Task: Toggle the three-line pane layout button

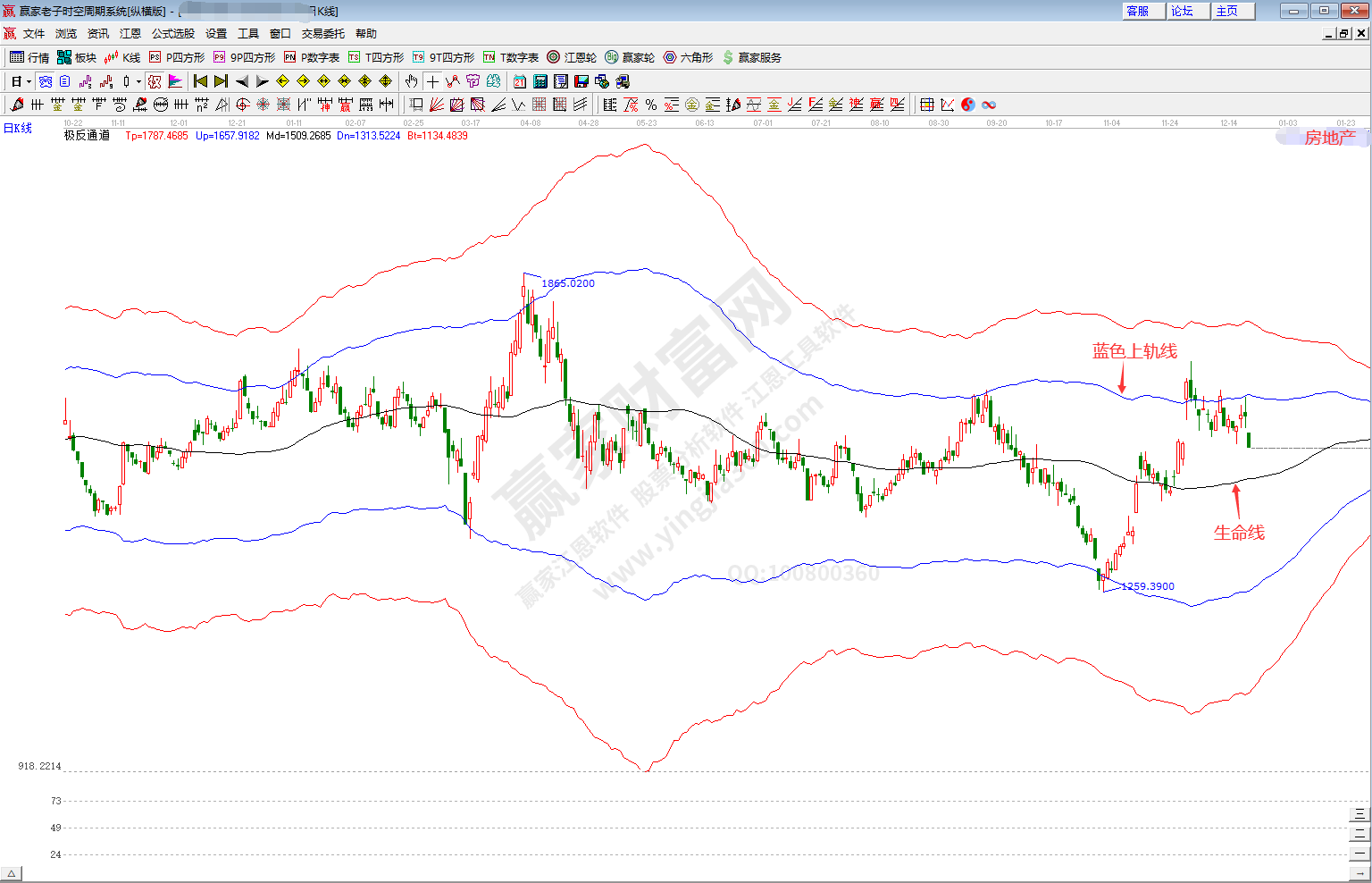Action: point(1359,813)
